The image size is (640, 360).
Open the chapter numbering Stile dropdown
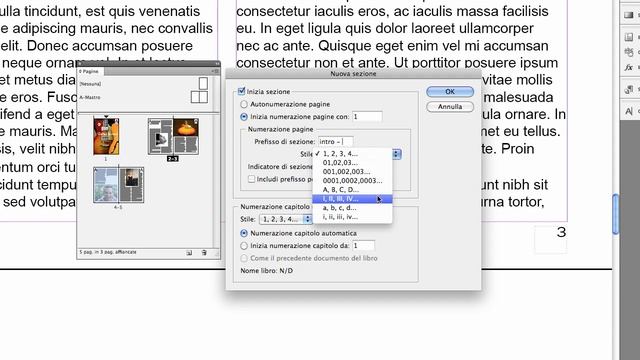coord(286,219)
